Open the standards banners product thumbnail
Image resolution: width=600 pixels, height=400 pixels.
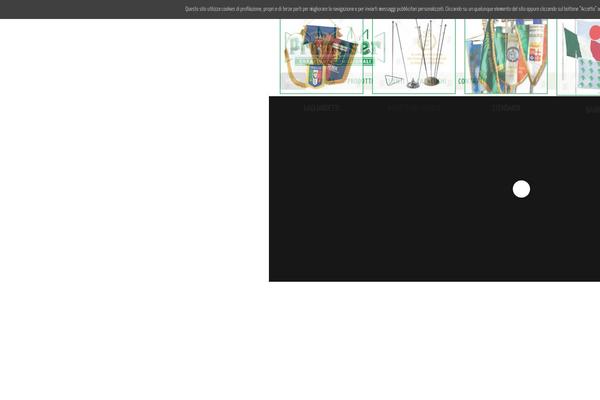point(506,56)
